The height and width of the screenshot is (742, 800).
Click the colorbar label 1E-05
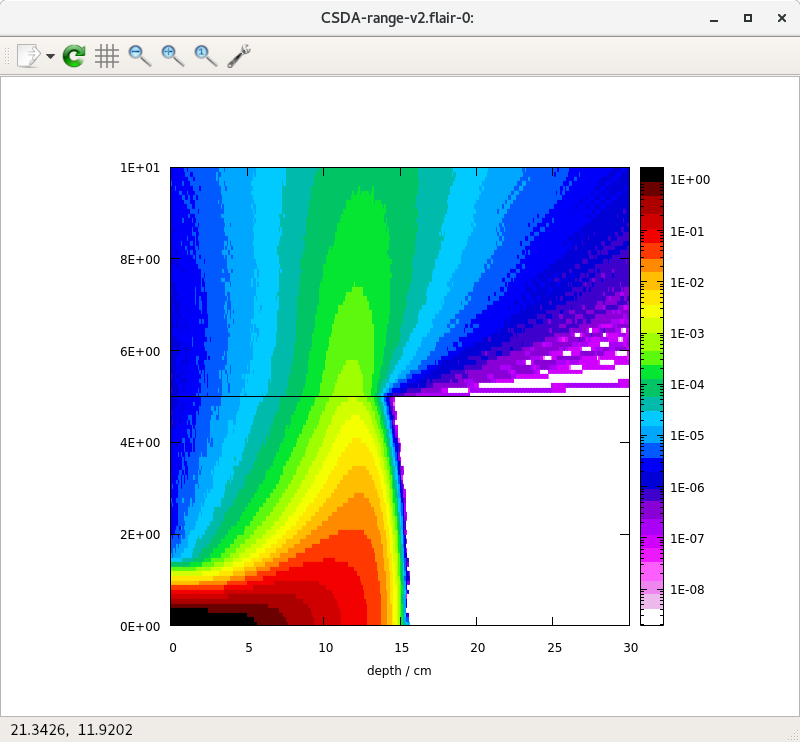tap(687, 436)
